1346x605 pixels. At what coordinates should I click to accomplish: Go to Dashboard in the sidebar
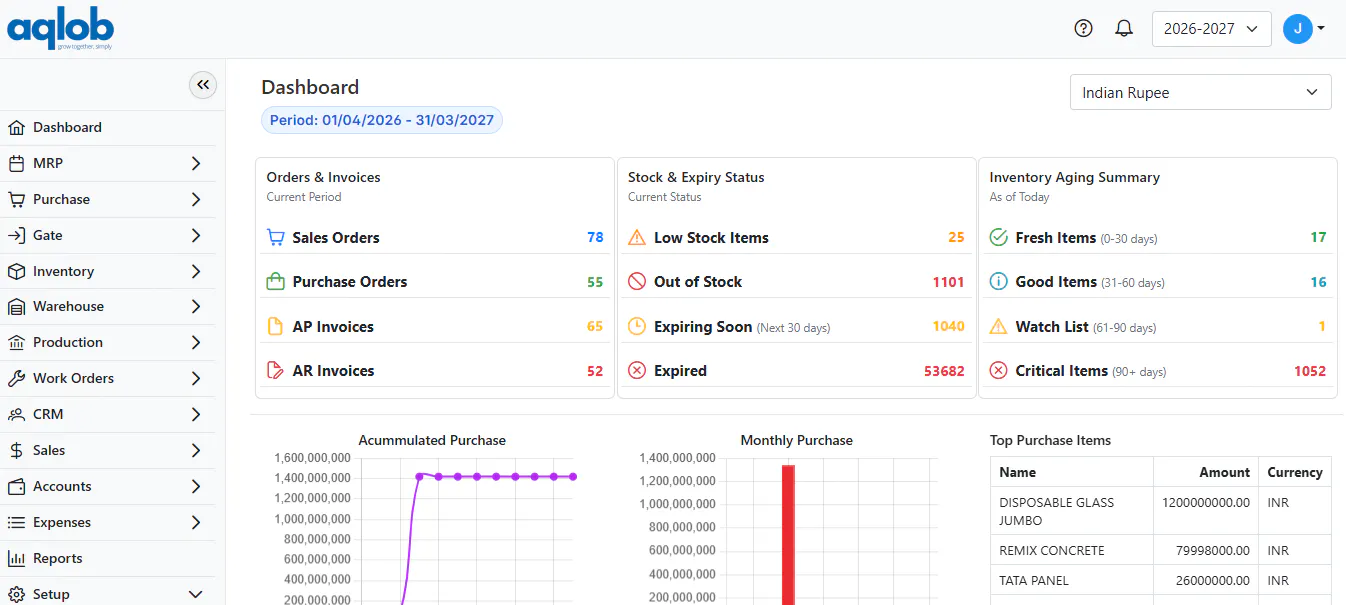coord(107,127)
